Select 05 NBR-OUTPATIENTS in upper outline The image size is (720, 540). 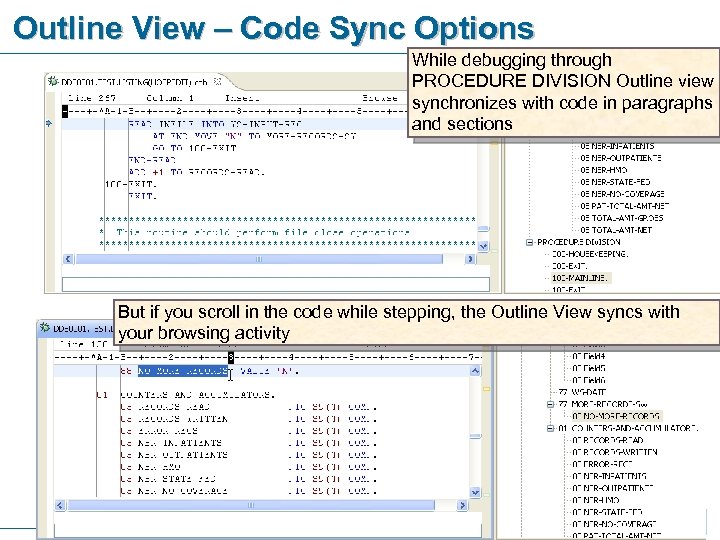tap(620, 158)
